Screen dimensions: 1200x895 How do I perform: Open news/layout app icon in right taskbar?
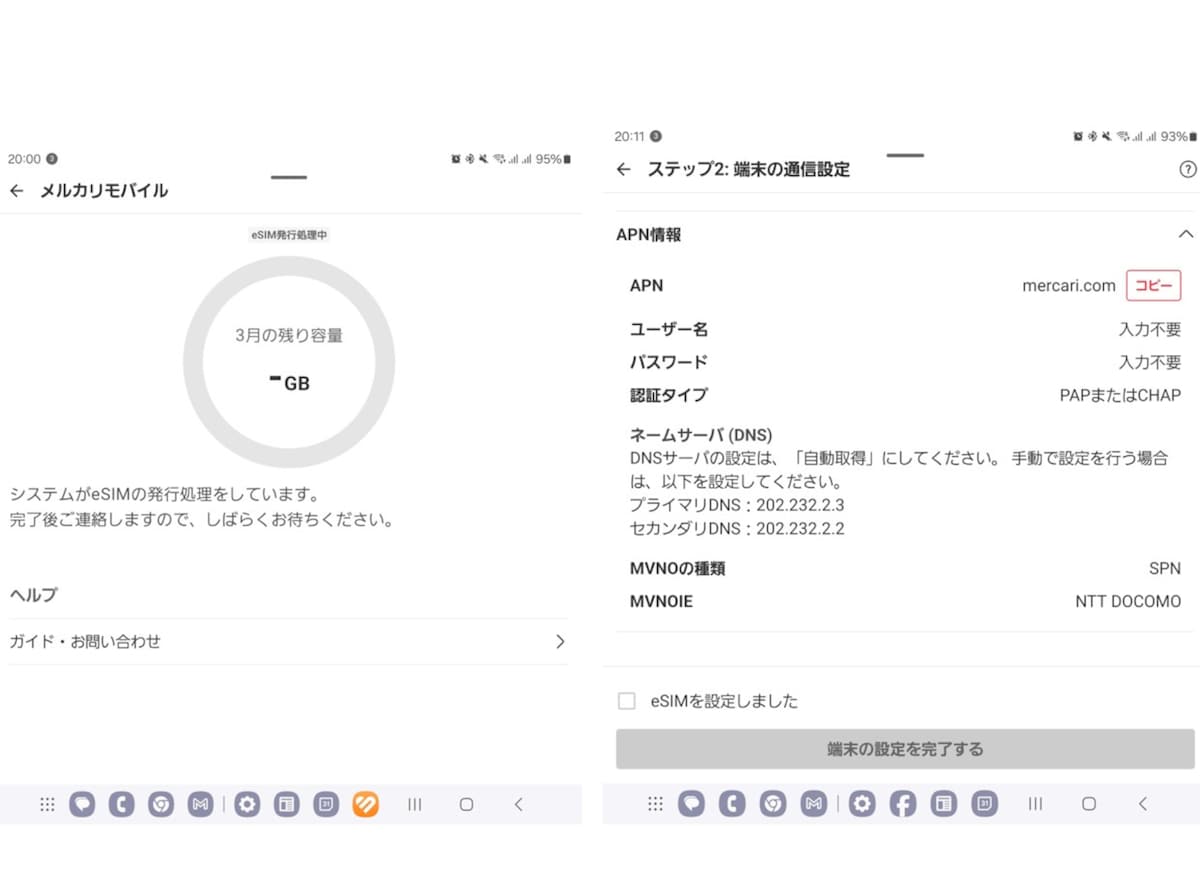(x=943, y=804)
